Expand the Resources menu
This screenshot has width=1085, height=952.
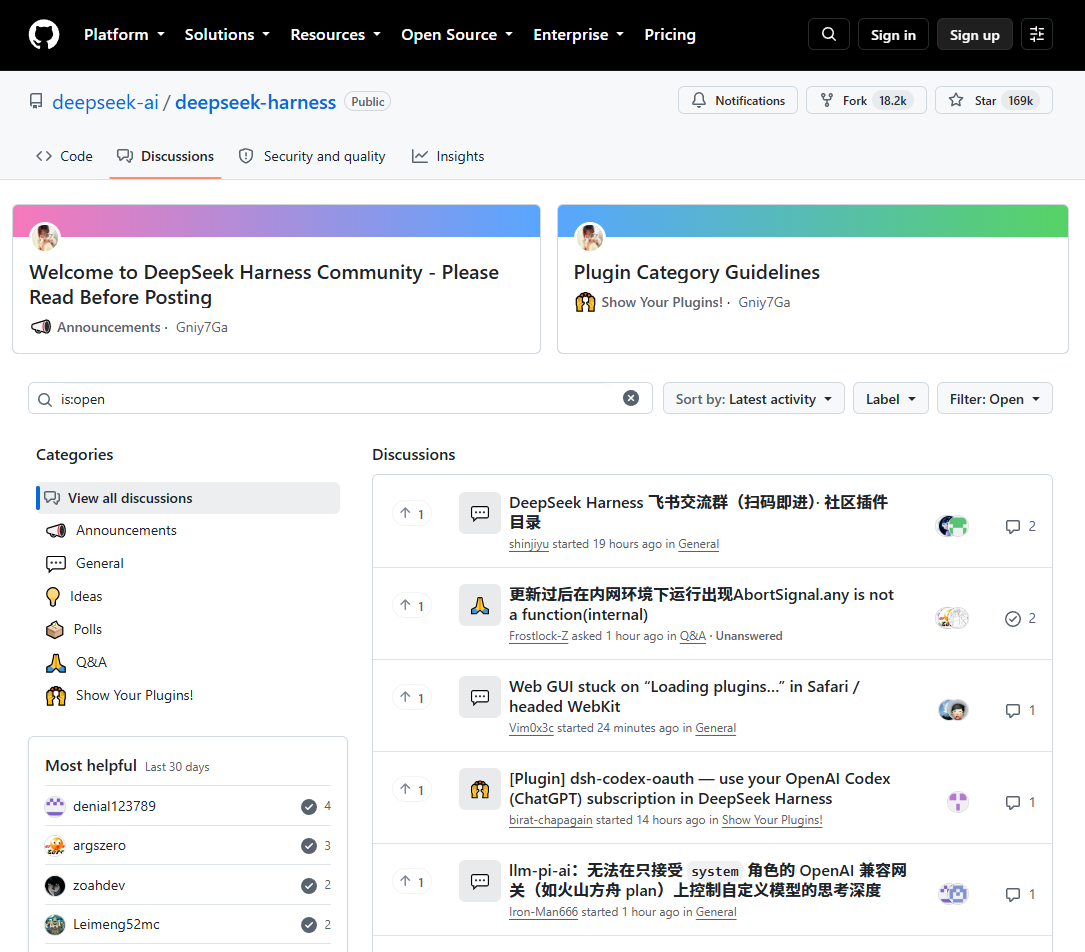coord(335,35)
